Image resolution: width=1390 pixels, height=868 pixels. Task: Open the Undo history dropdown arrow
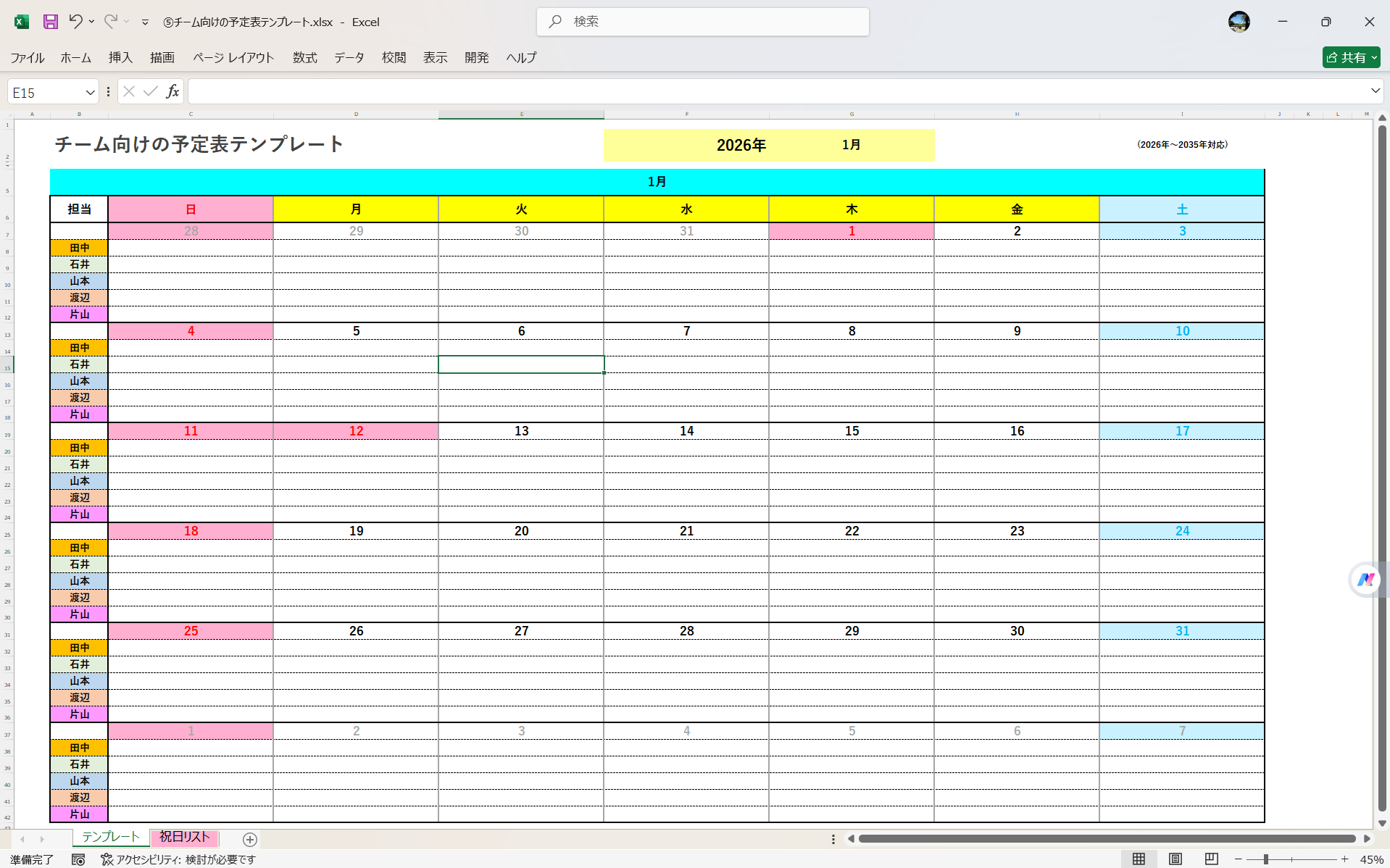91,22
